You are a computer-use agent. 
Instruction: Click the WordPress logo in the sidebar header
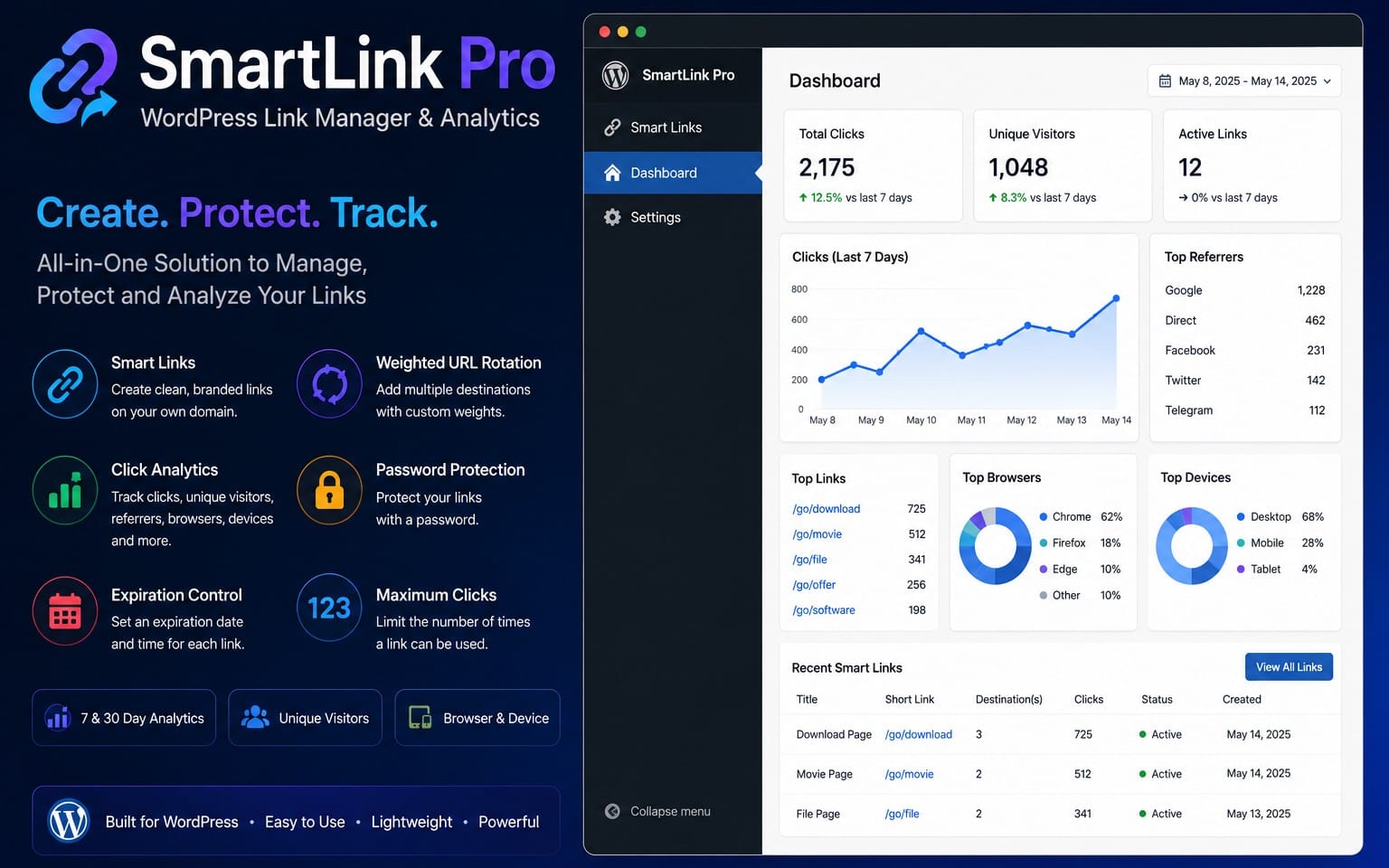click(616, 75)
